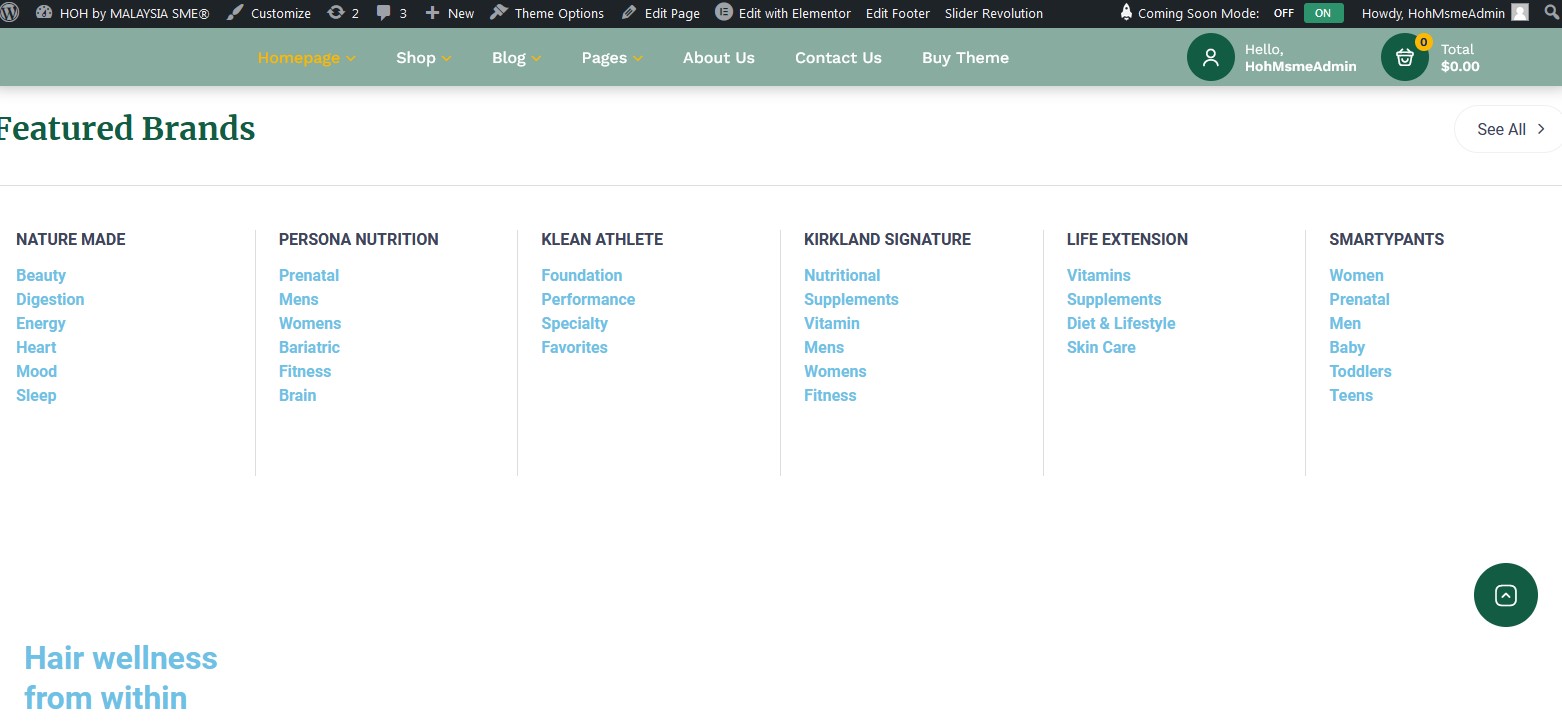Open the Life Extension Vitamins link
The image size is (1562, 726).
[1099, 275]
